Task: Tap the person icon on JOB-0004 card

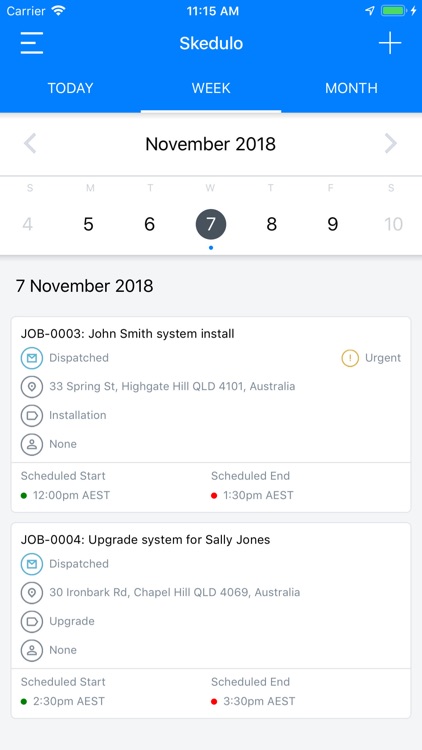Action: [32, 650]
